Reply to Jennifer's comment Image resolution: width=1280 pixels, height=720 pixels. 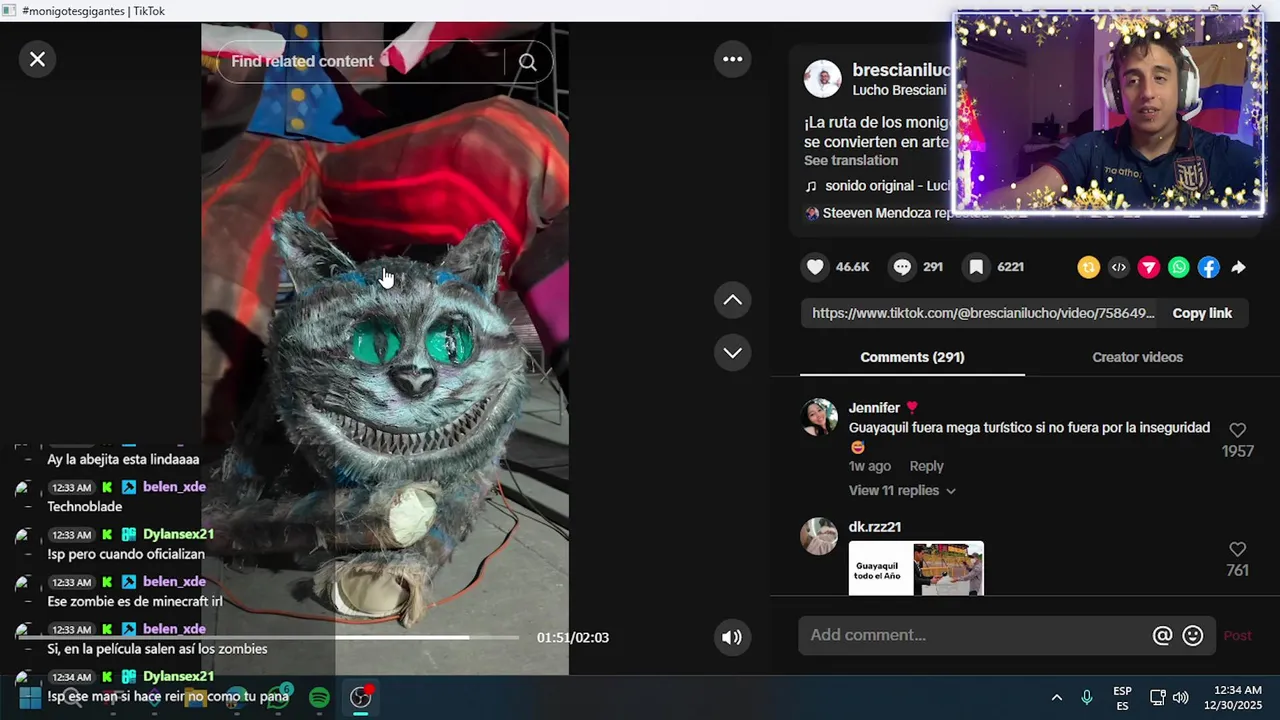pyautogui.click(x=926, y=466)
